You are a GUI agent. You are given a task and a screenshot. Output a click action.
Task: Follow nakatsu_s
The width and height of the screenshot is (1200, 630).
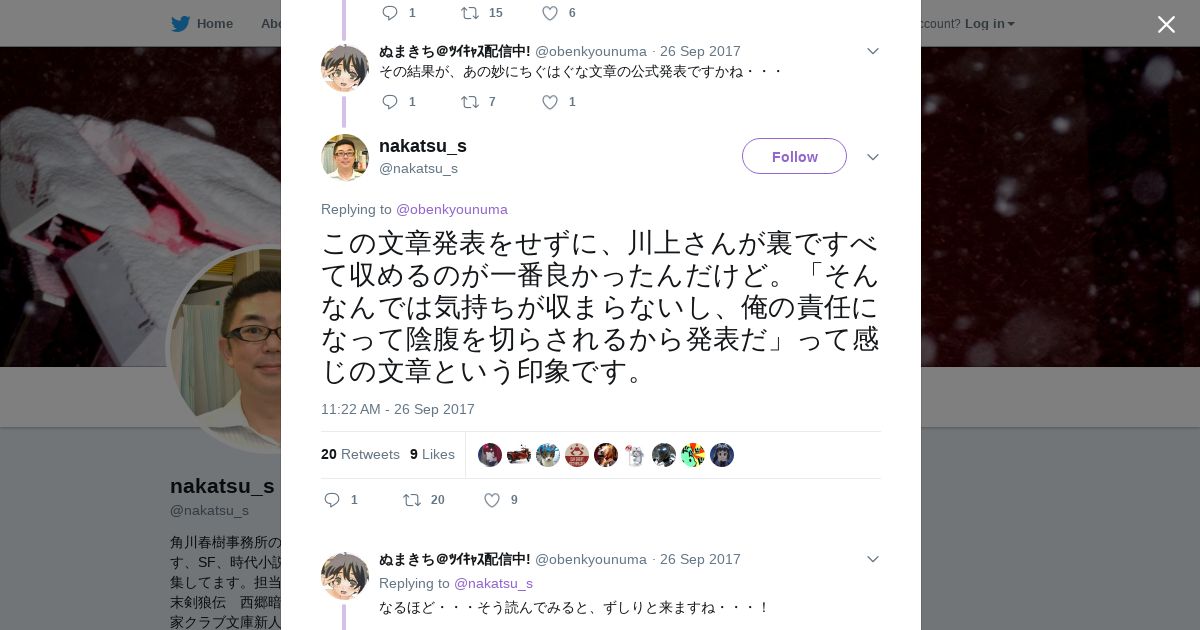[x=794, y=156]
